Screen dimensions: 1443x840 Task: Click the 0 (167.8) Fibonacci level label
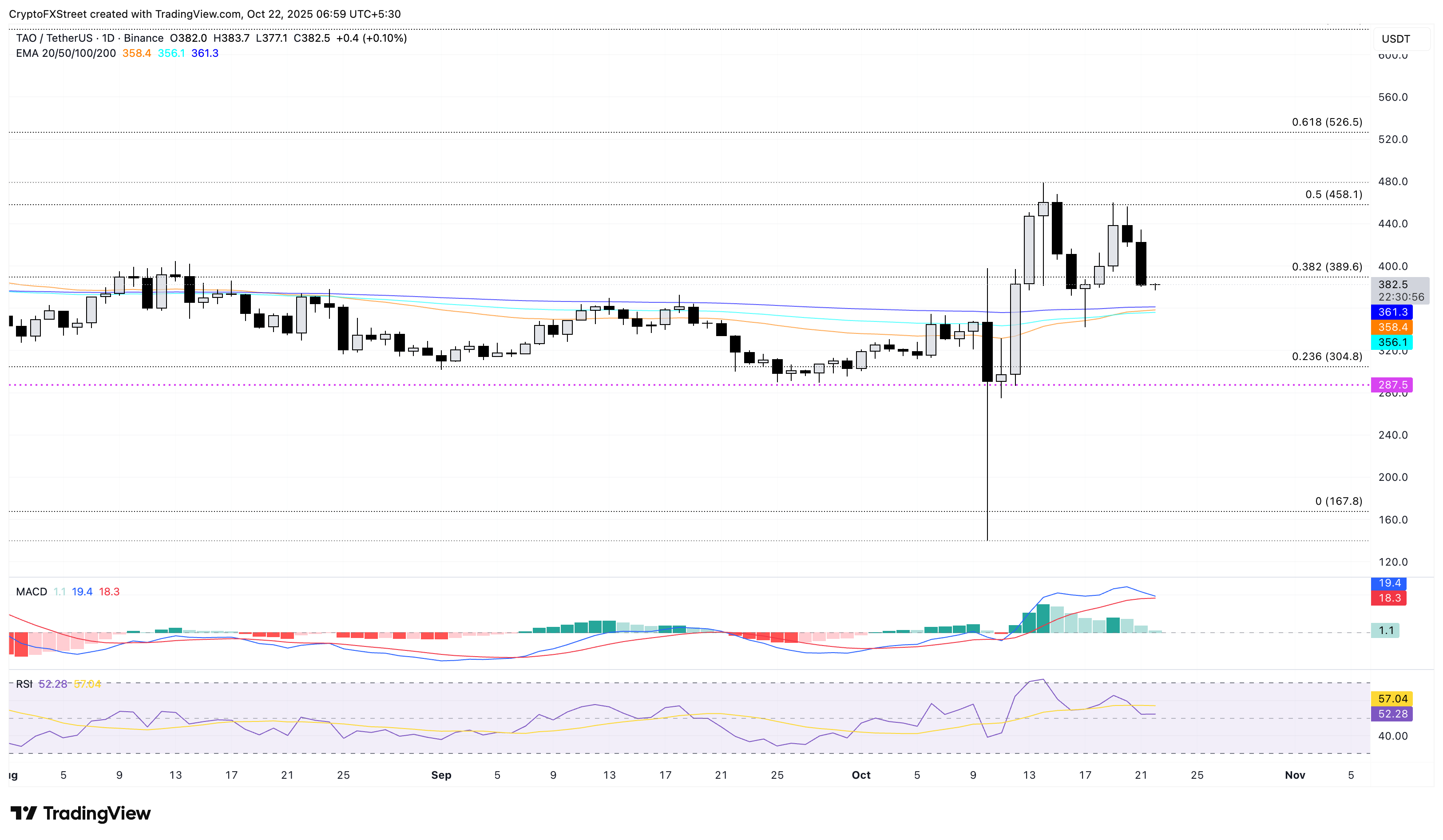[1338, 501]
